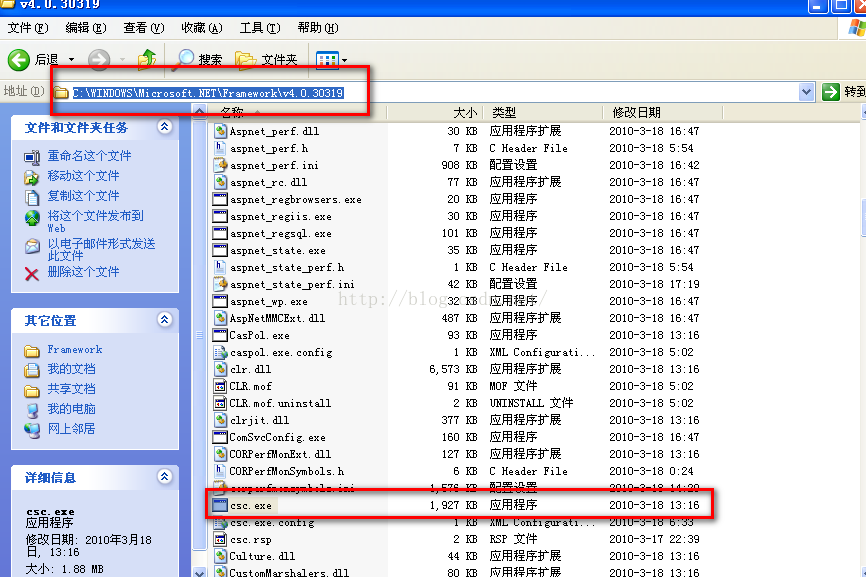Select aspnet_regsql.exe file icon
The image size is (866, 577).
[220, 233]
